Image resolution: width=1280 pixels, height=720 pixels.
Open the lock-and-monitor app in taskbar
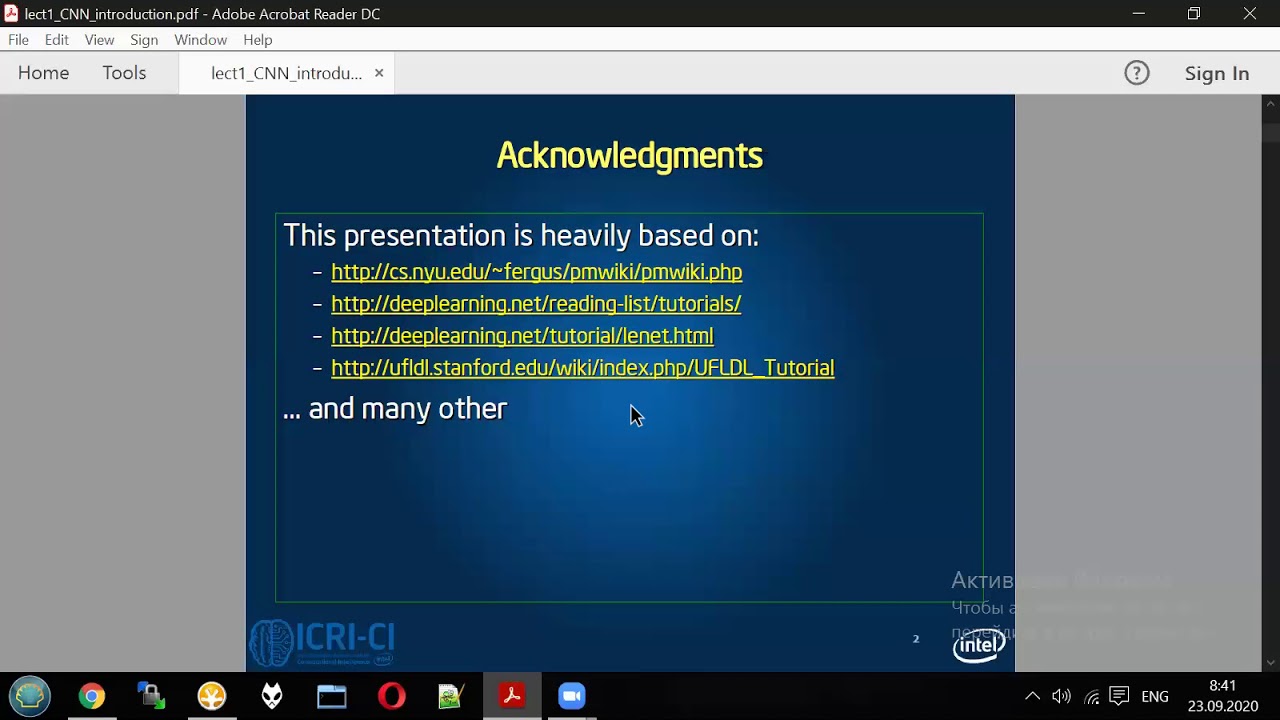coord(151,696)
